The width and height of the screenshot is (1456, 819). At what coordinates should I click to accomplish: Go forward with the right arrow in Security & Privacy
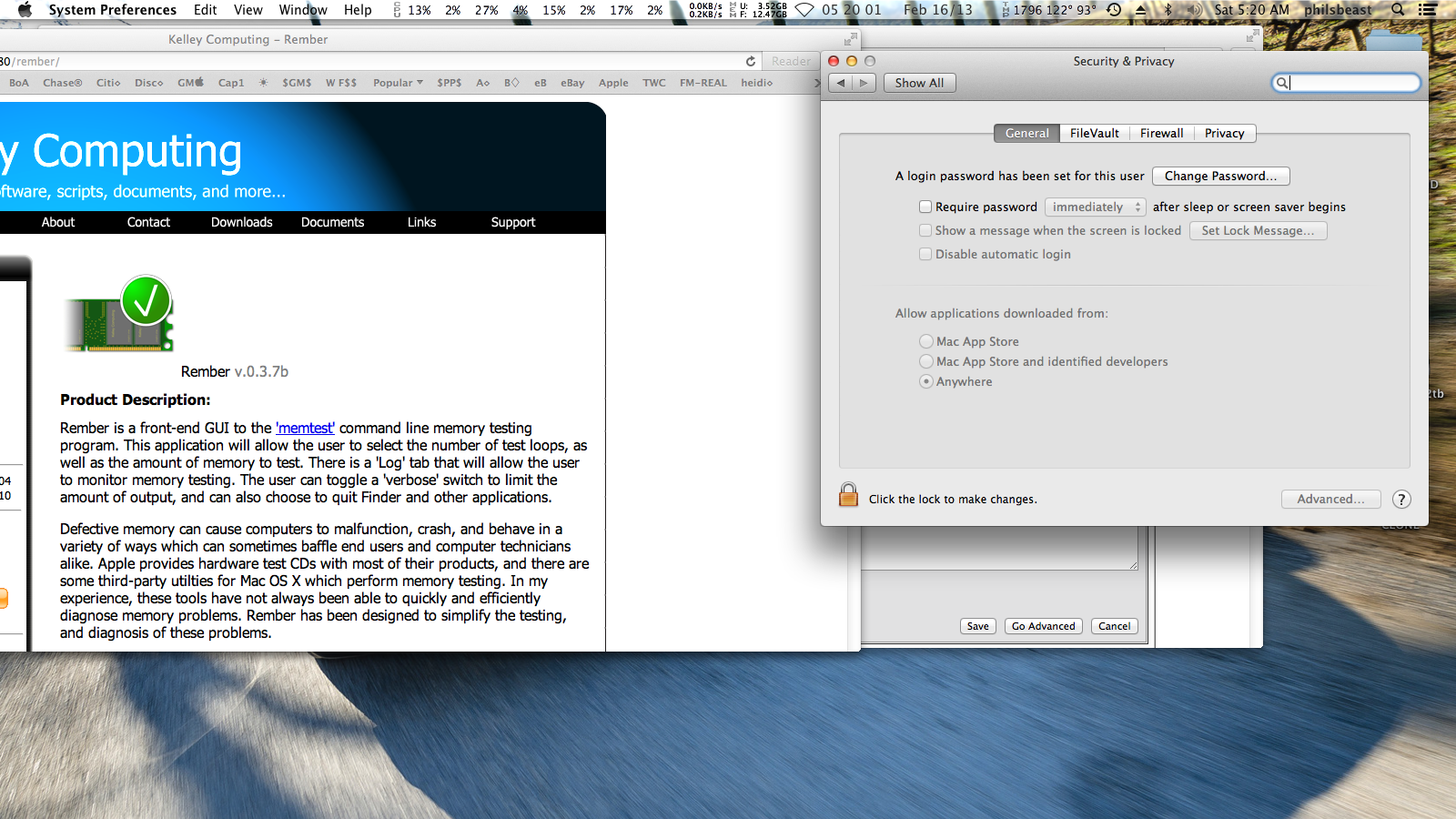pos(864,83)
